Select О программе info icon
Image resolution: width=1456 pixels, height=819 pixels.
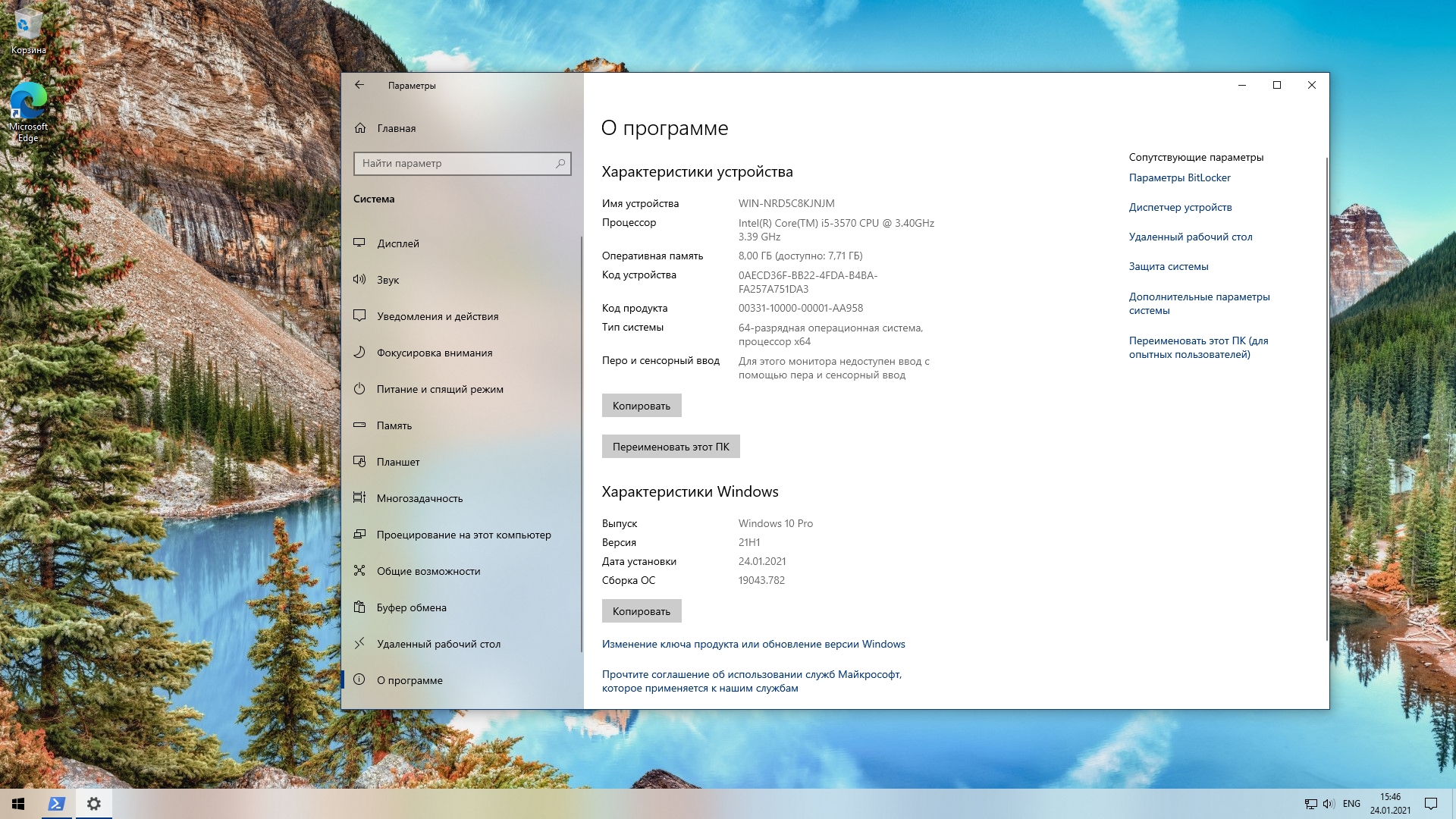click(359, 679)
